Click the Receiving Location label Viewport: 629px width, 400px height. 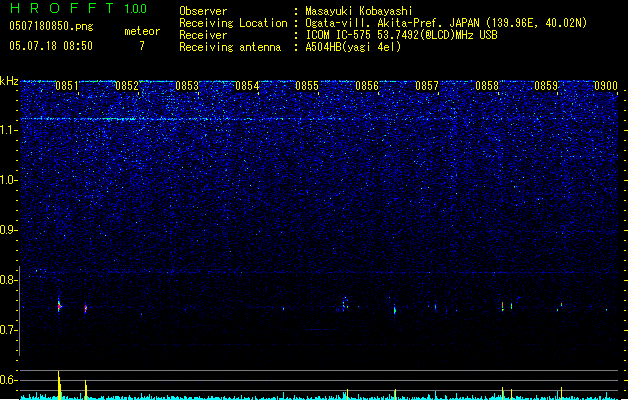coord(233,23)
